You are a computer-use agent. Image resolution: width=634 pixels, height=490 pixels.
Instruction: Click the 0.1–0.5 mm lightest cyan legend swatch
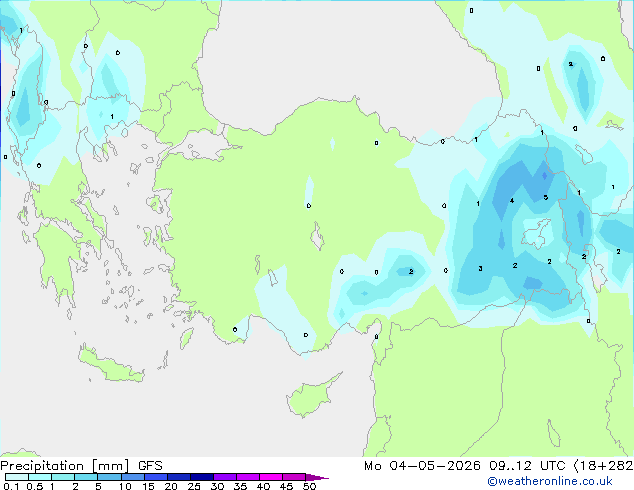pyautogui.click(x=17, y=477)
